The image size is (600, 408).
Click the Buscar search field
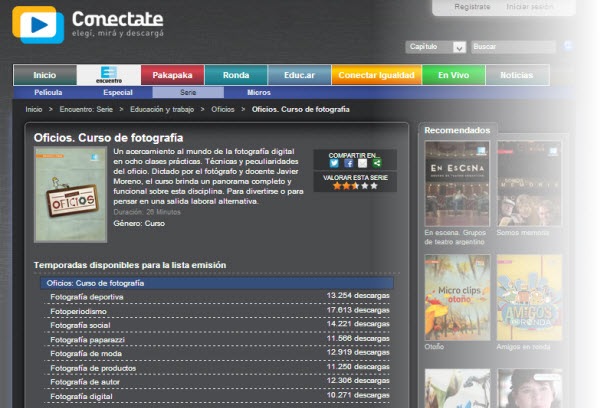coord(513,47)
